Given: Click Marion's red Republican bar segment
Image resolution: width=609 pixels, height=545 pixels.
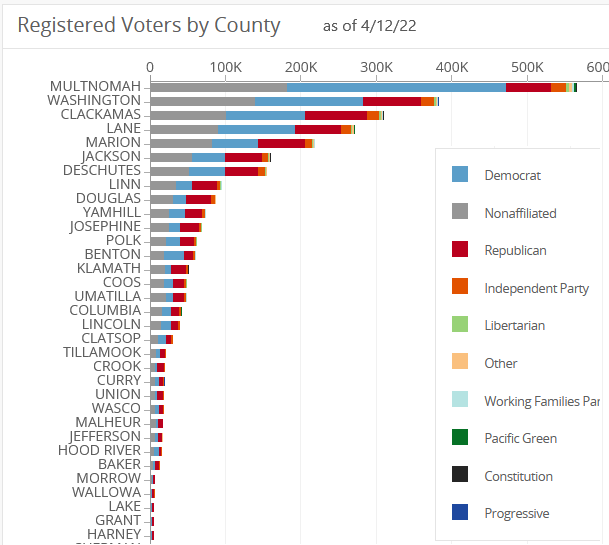Looking at the screenshot, I should point(281,143).
